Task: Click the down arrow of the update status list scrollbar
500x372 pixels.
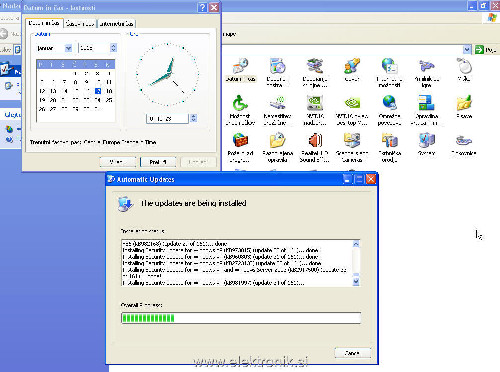Action: click(356, 282)
